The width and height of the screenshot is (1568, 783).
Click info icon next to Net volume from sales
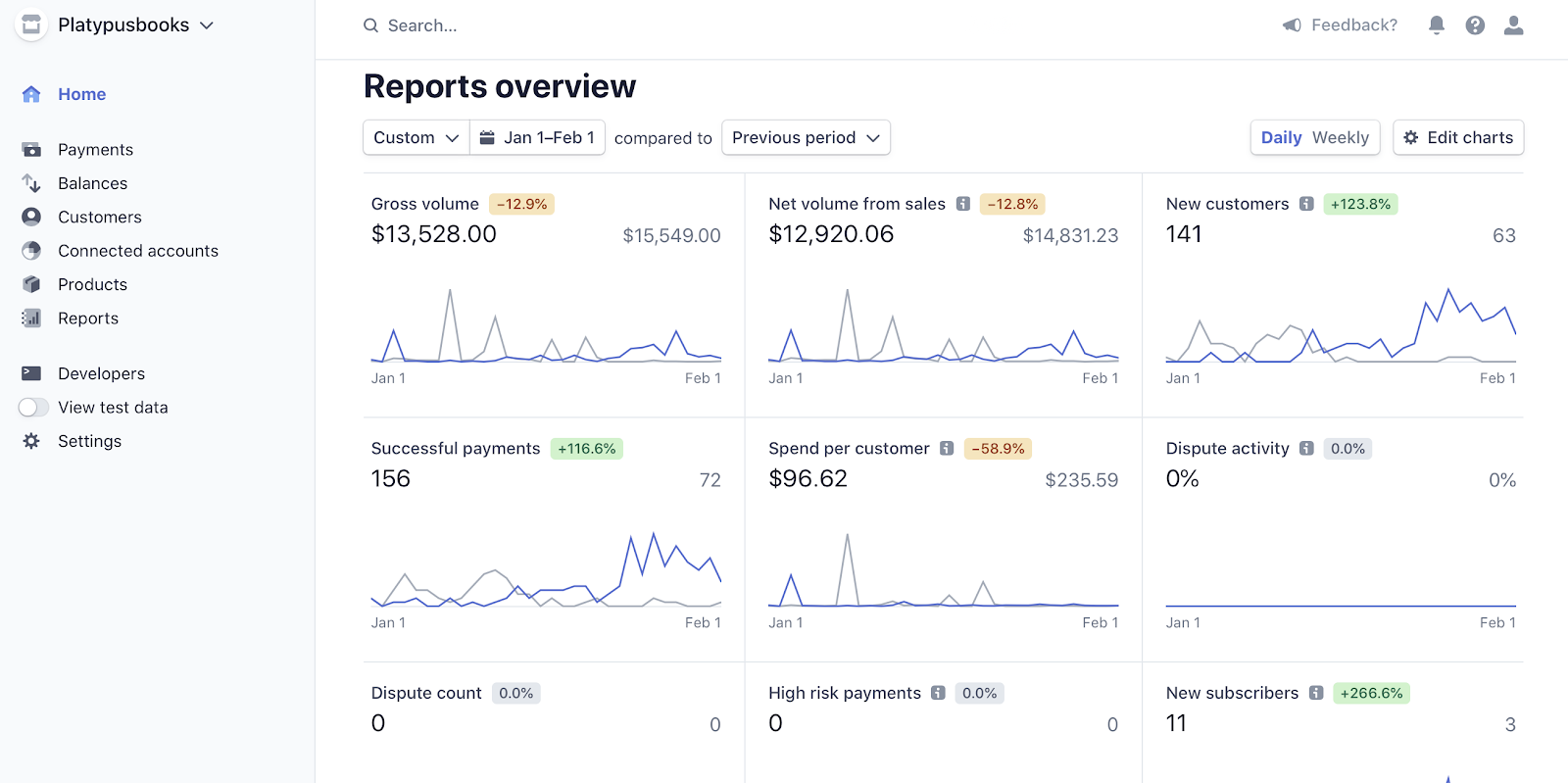click(x=963, y=204)
